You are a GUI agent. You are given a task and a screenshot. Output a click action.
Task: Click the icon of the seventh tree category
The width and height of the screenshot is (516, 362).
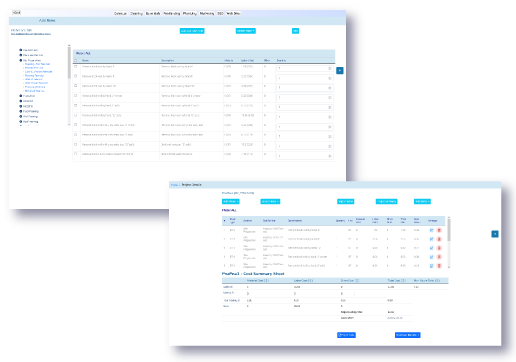coord(21,111)
